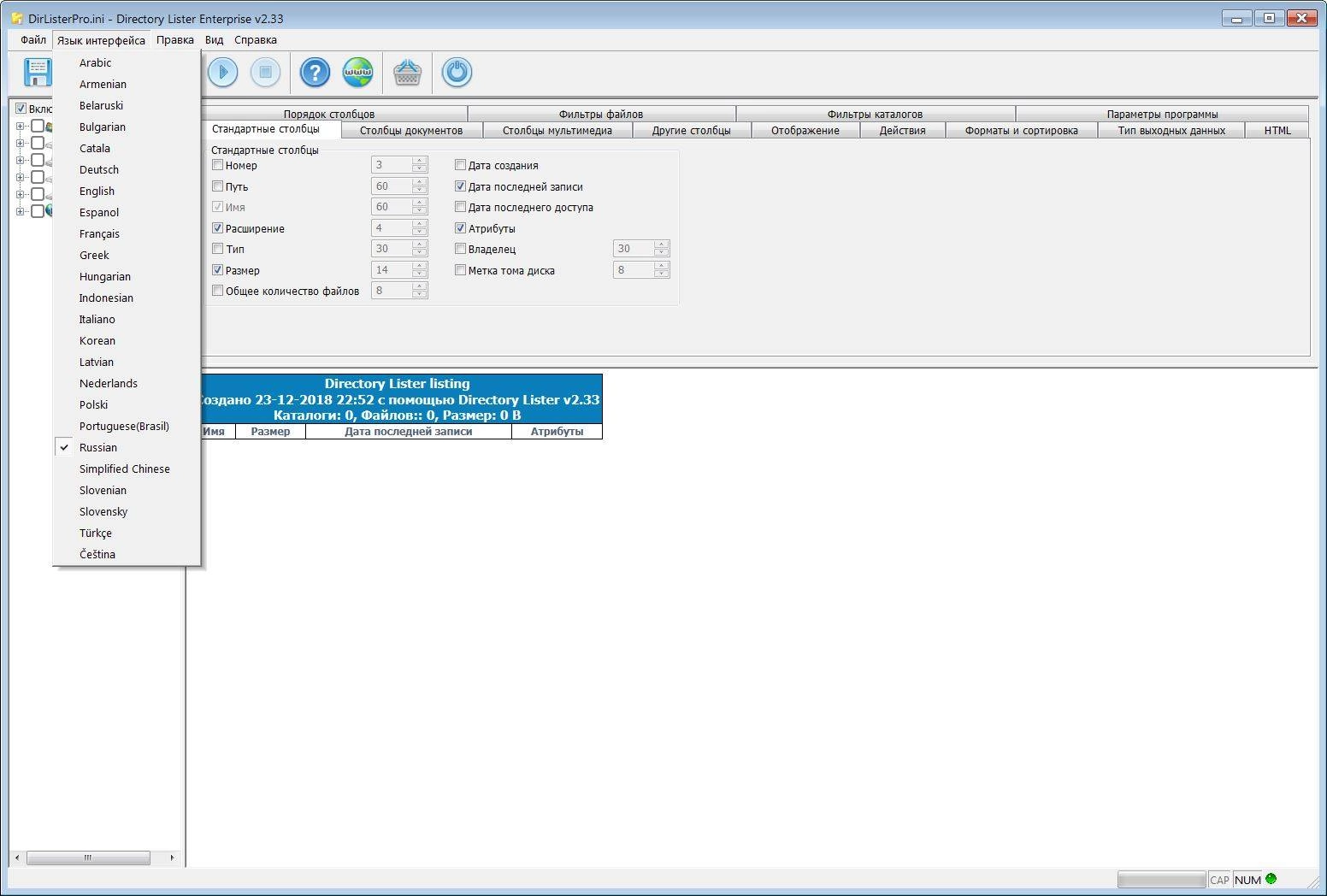The image size is (1327, 896).
Task: Enable the Тип column checkbox
Action: pos(217,249)
